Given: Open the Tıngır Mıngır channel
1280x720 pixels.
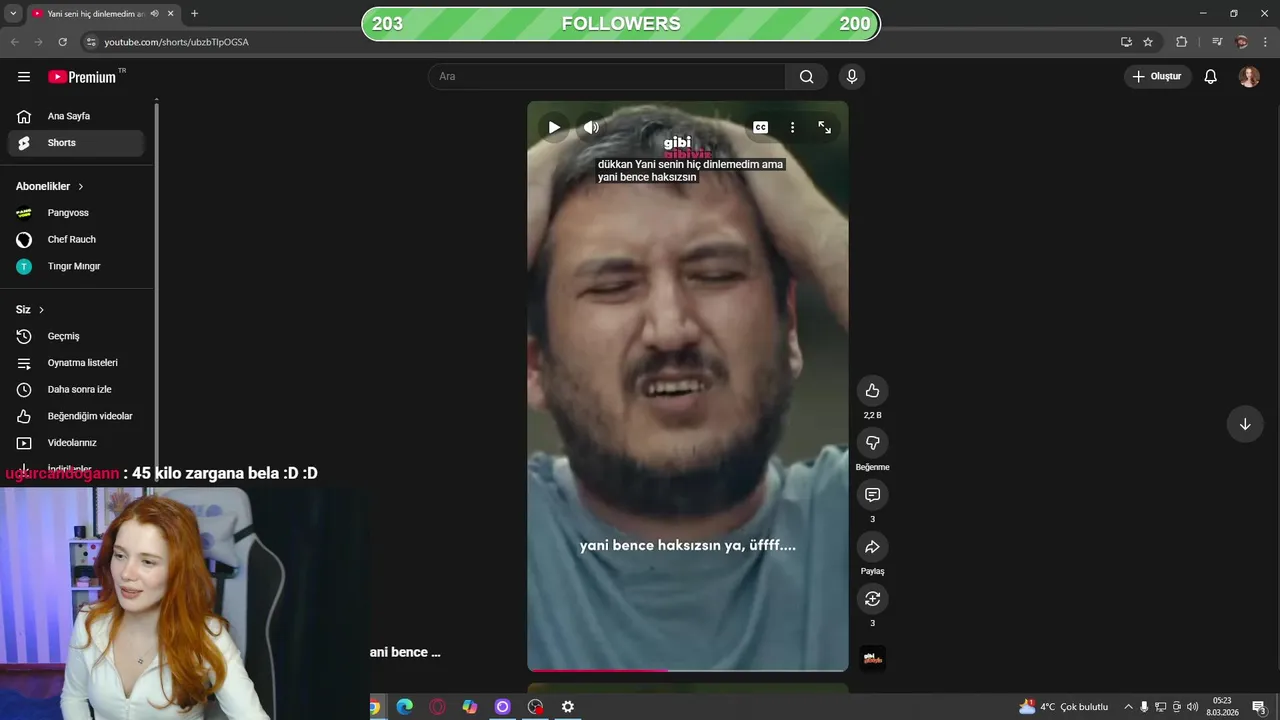Looking at the screenshot, I should pos(76,266).
